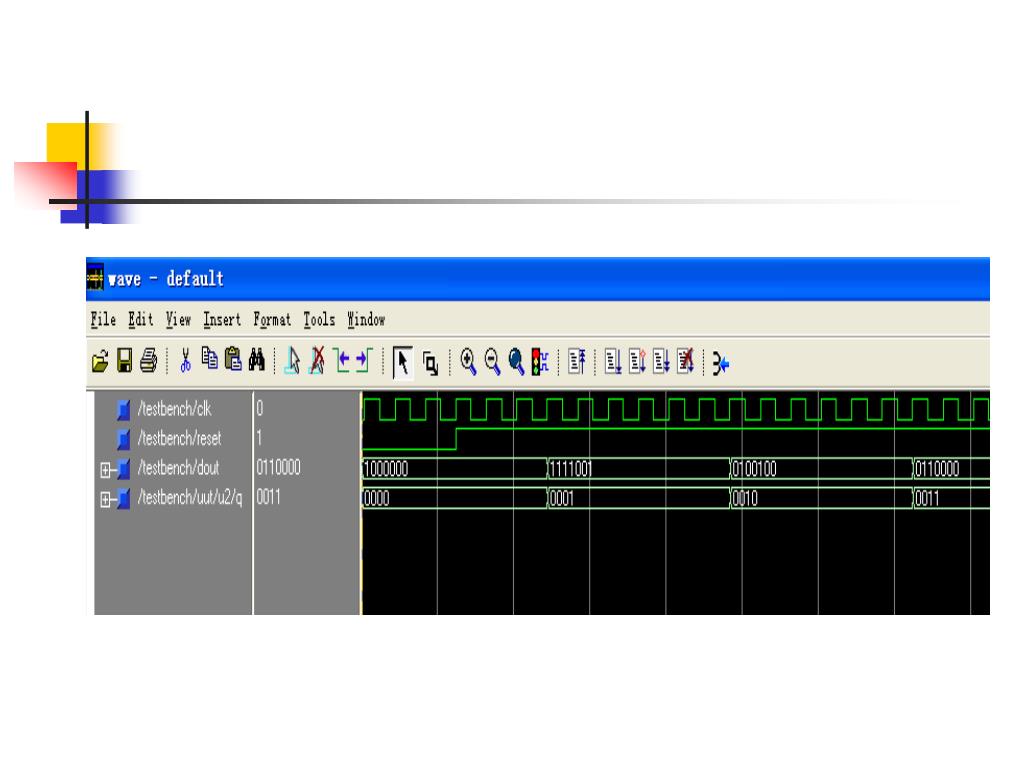The width and height of the screenshot is (1024, 768).
Task: Print the waveform using printer icon
Action: (x=148, y=360)
